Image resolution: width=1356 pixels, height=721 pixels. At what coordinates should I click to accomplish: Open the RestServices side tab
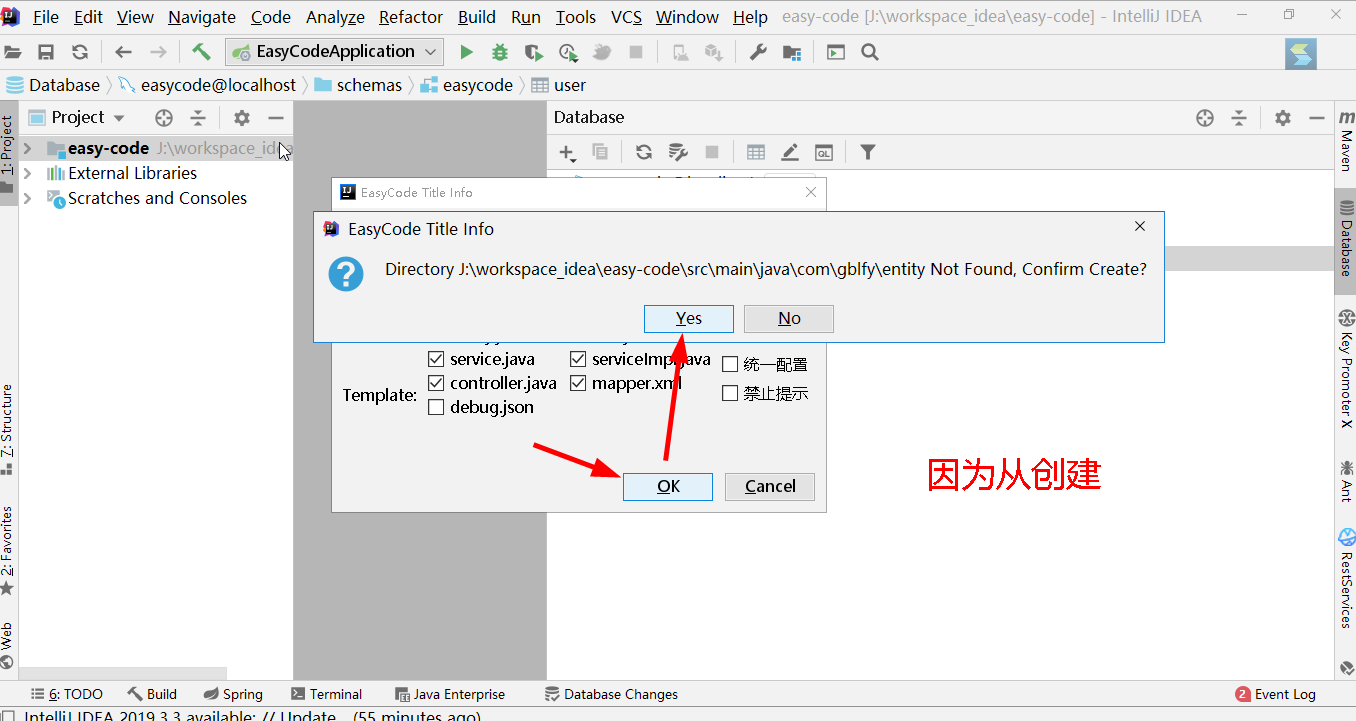click(1346, 577)
